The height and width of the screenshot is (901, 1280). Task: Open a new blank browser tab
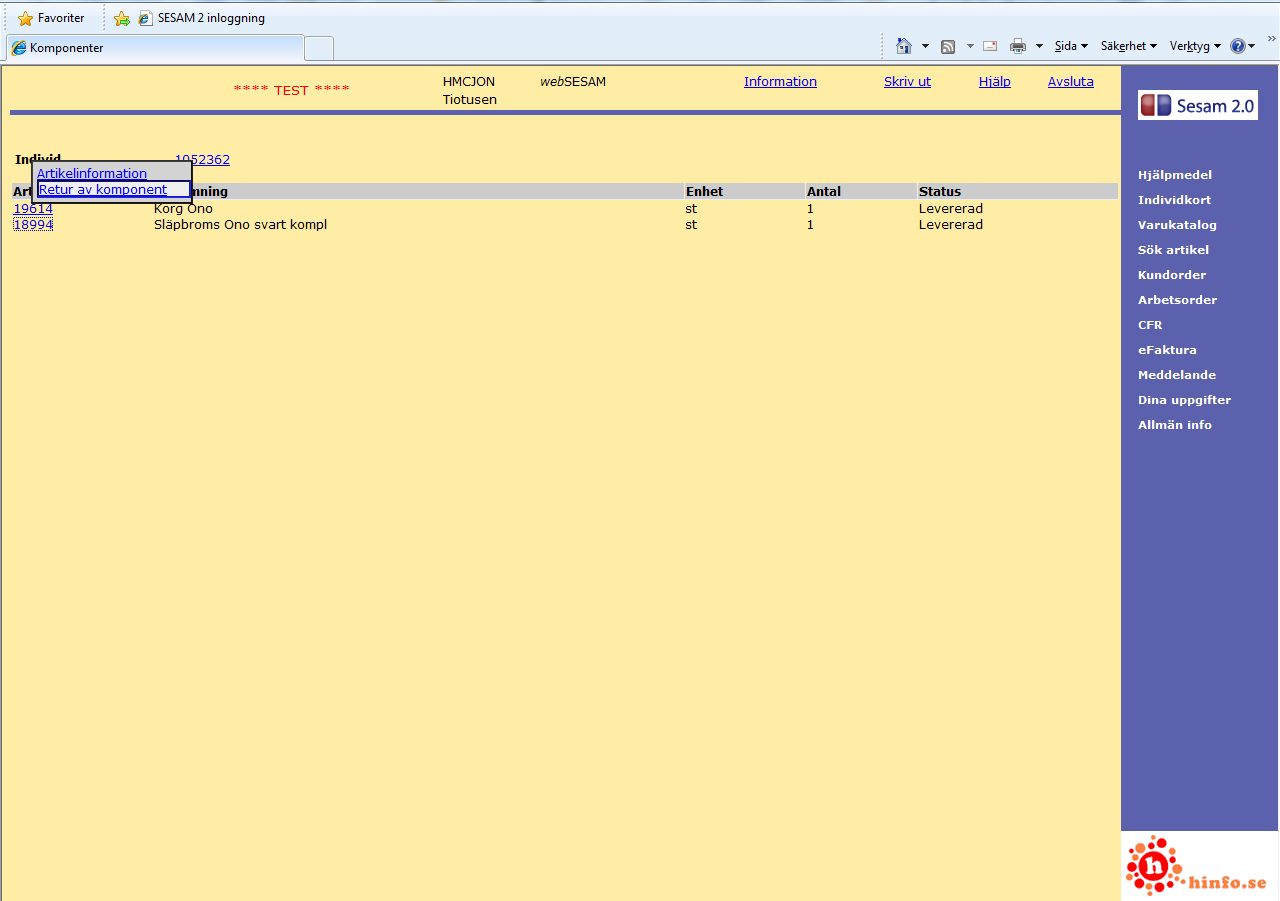(319, 48)
